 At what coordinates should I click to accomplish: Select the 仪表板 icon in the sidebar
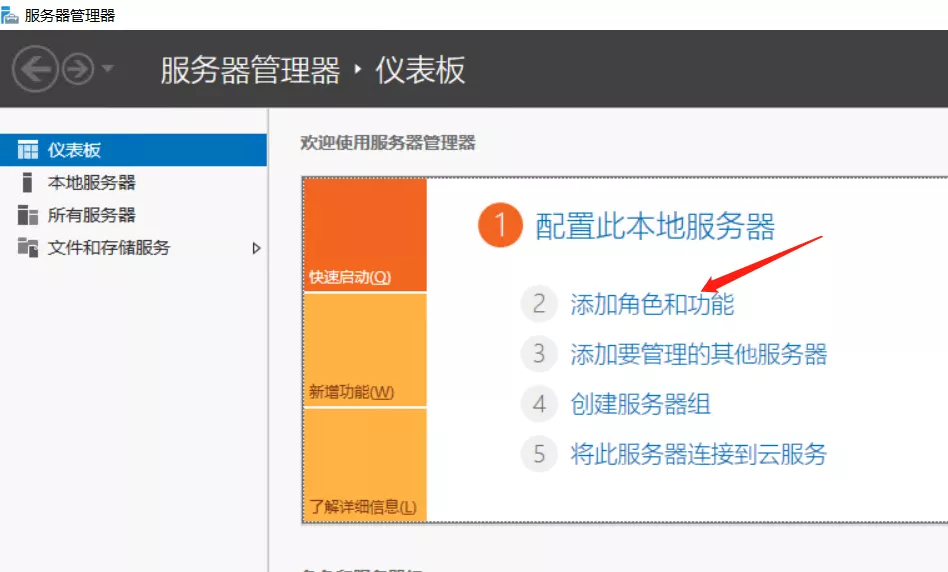click(x=28, y=150)
